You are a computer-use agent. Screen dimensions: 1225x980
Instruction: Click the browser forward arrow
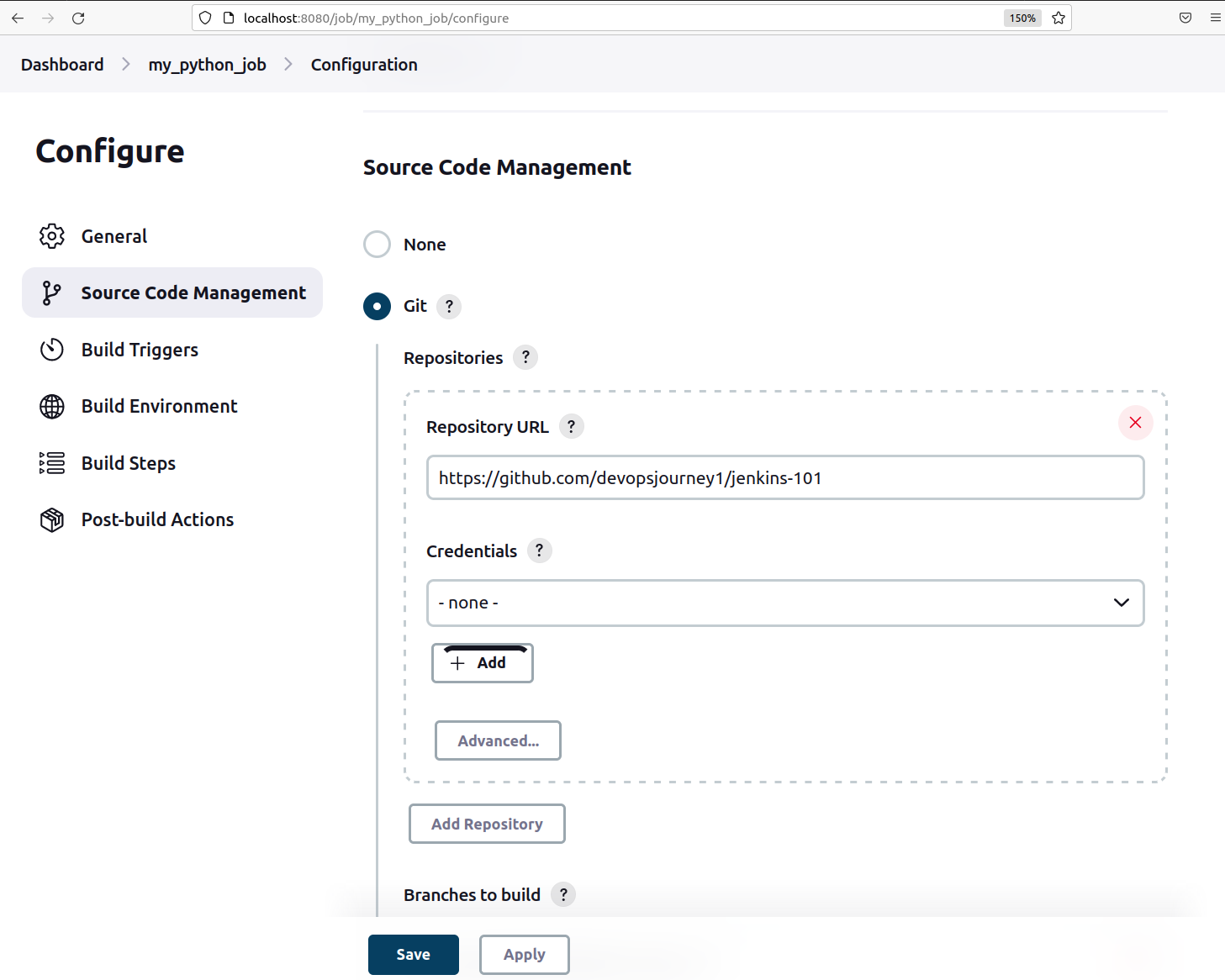tap(48, 18)
